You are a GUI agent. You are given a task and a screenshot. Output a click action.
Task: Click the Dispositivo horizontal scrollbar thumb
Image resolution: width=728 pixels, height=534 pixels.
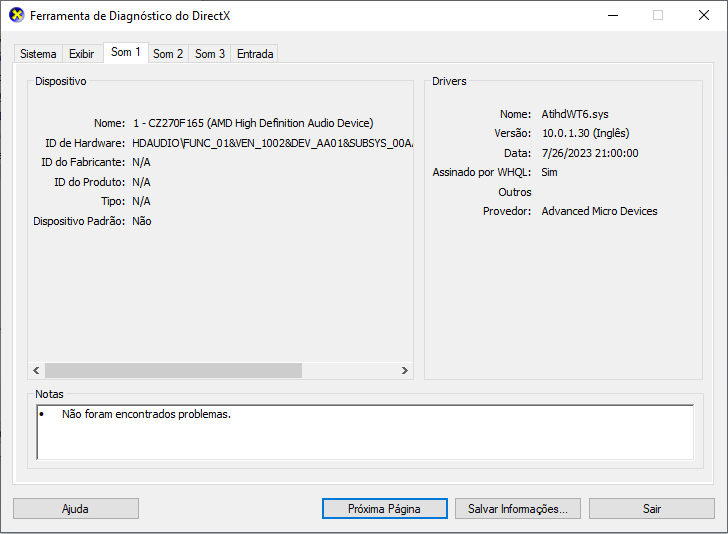pyautogui.click(x=173, y=371)
